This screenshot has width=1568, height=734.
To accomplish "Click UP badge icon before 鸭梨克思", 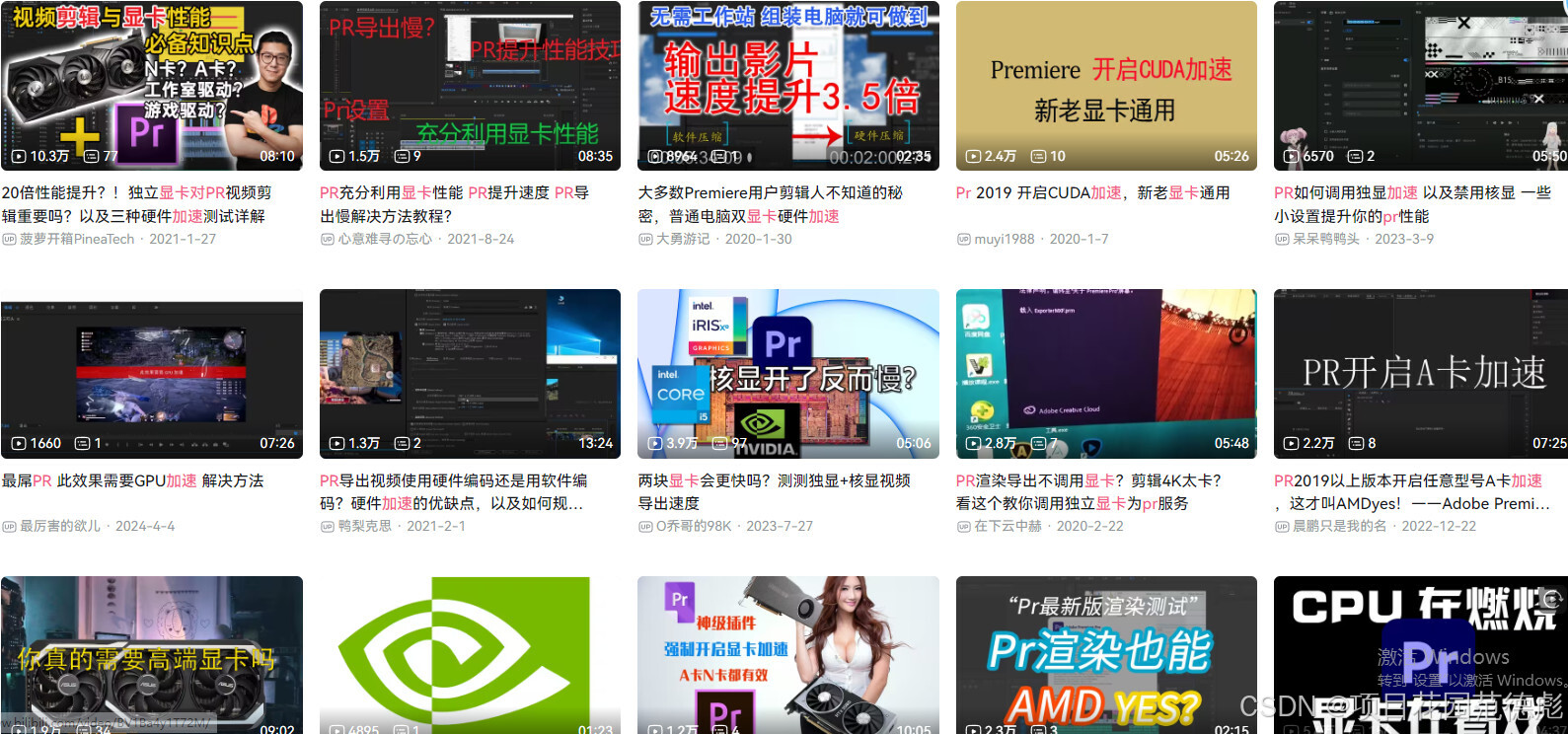I will click(x=327, y=527).
